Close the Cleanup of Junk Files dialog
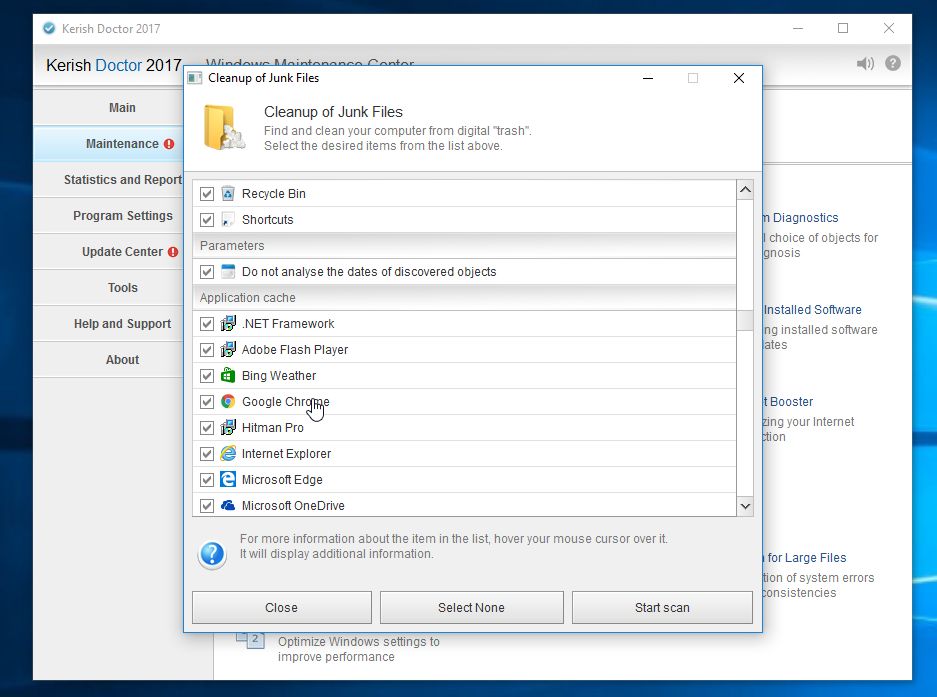937x697 pixels. 739,78
